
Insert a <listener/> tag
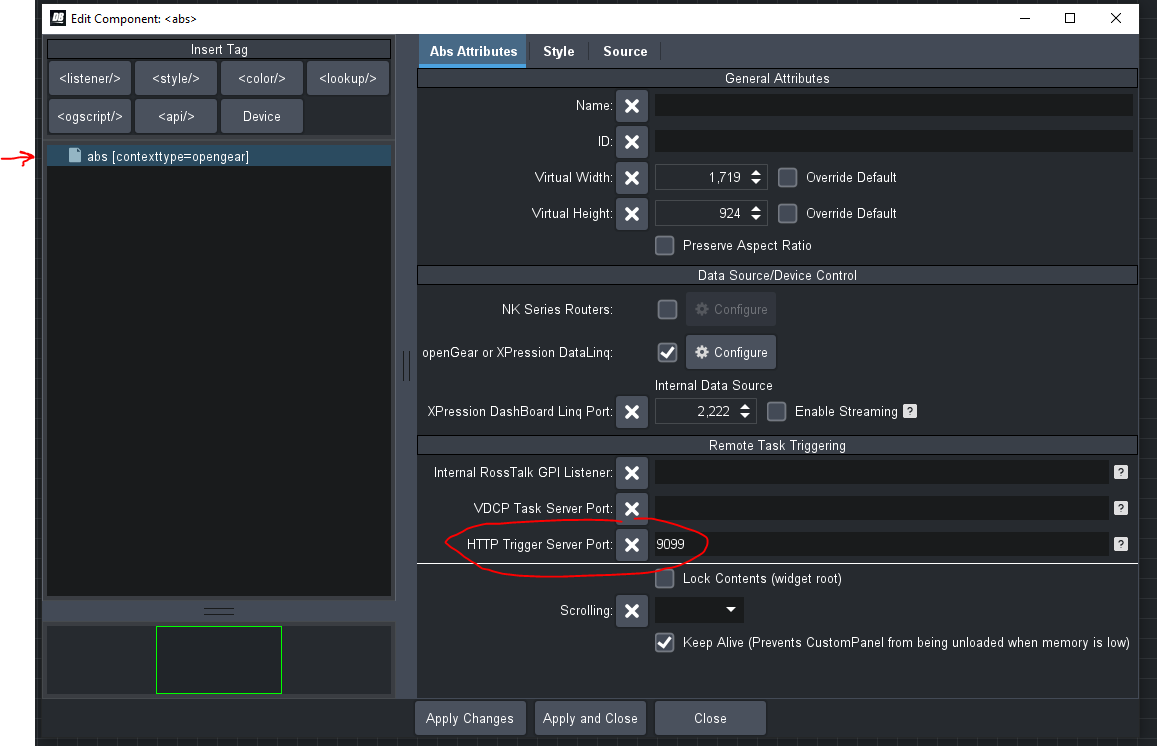pos(90,78)
